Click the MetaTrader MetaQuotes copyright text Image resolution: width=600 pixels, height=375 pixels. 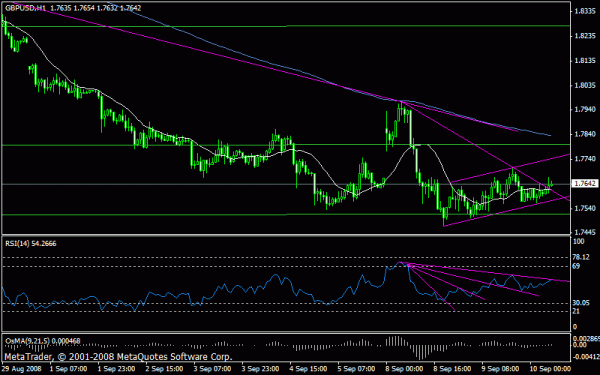118,357
